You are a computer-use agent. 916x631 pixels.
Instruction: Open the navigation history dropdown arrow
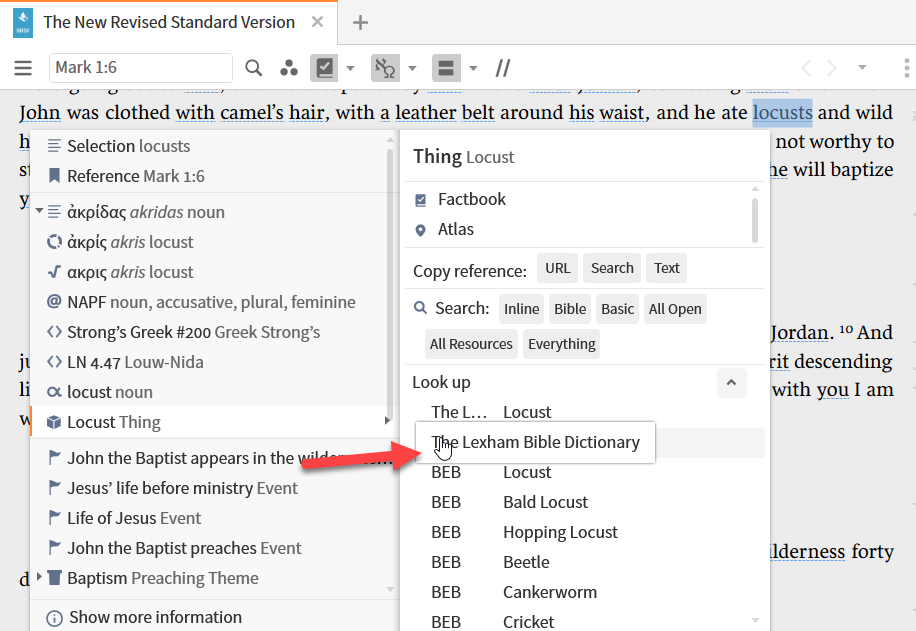(862, 68)
